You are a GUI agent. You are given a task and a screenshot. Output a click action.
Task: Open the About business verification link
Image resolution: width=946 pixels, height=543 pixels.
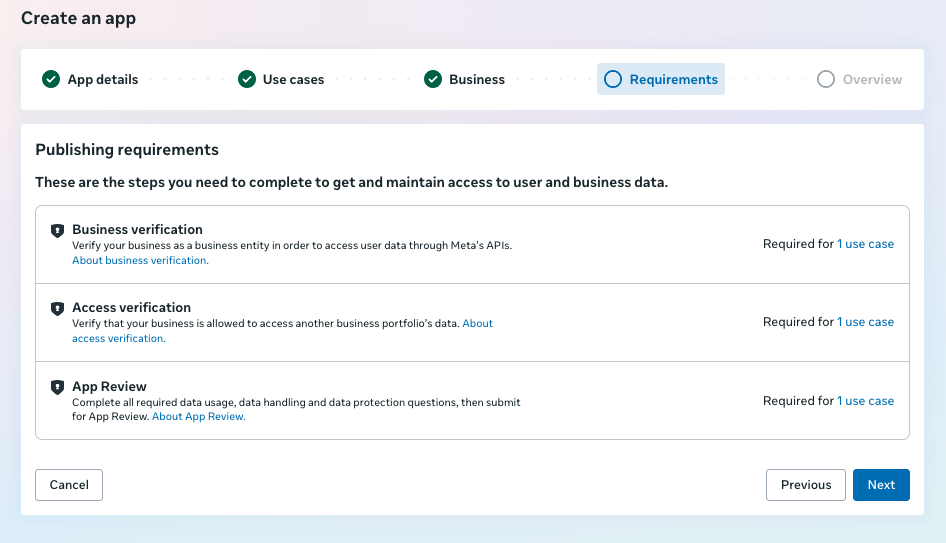coord(140,260)
